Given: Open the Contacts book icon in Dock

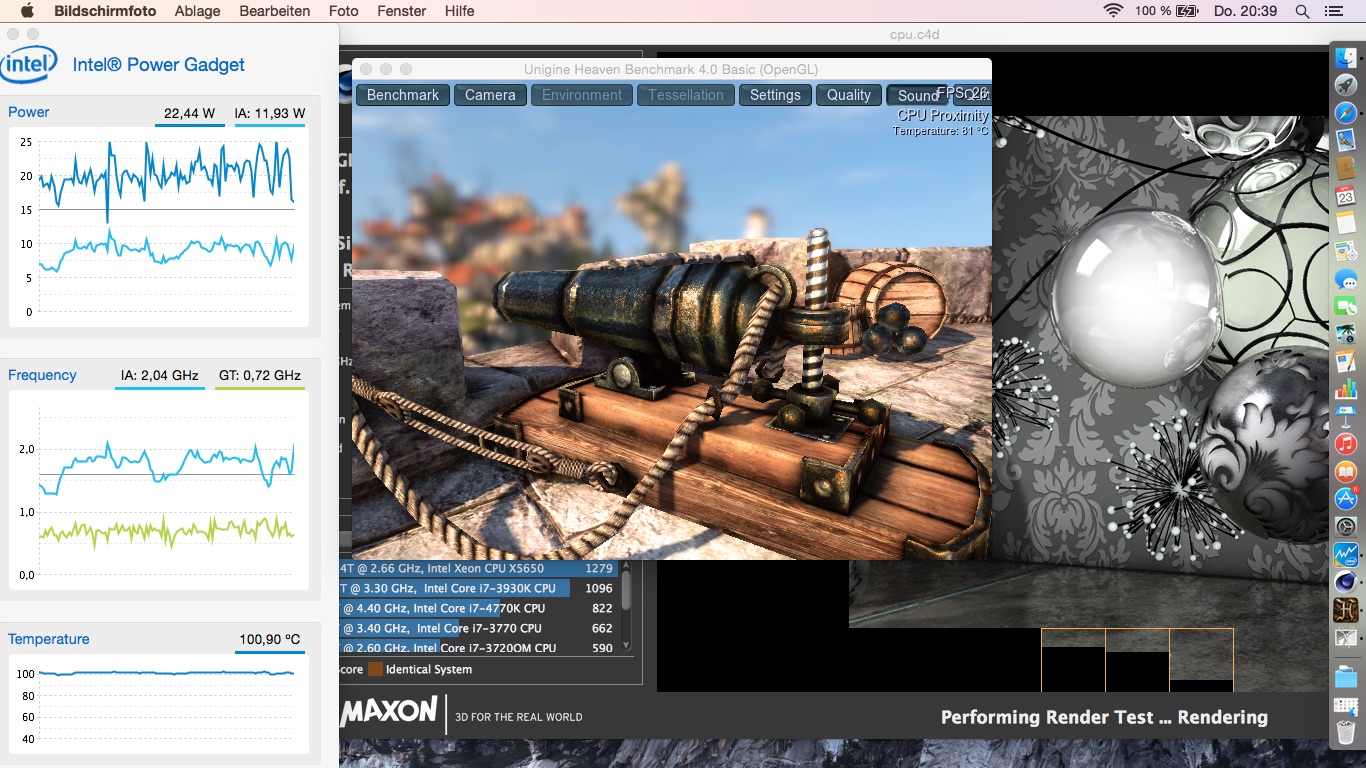Looking at the screenshot, I should coord(1346,167).
